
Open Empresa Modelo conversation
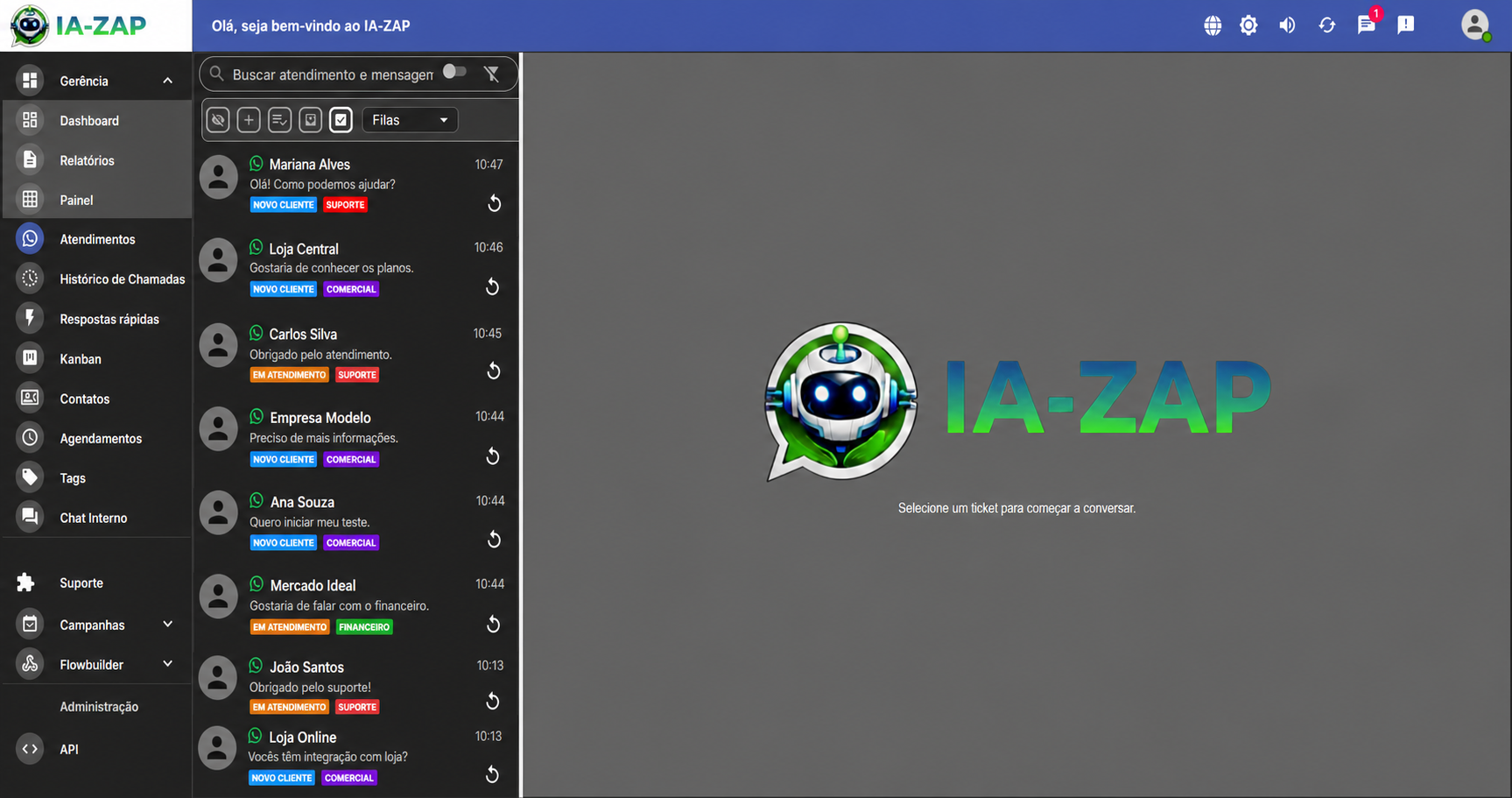pos(357,437)
